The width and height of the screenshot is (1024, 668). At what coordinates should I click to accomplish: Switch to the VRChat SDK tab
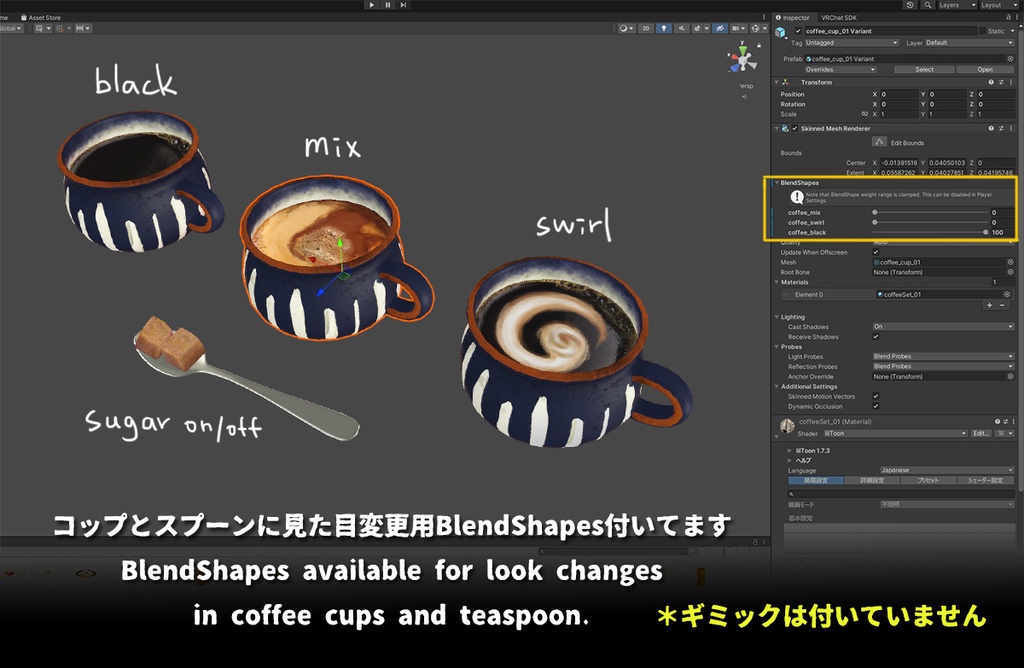coord(841,18)
